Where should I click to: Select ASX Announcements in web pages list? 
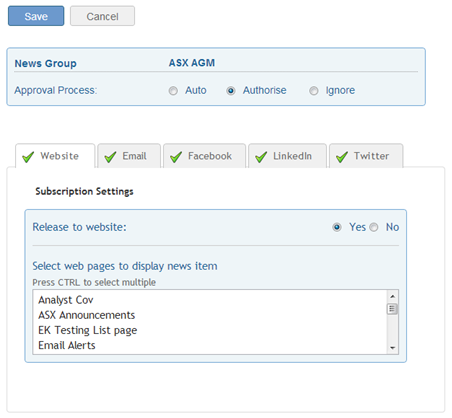(87, 315)
